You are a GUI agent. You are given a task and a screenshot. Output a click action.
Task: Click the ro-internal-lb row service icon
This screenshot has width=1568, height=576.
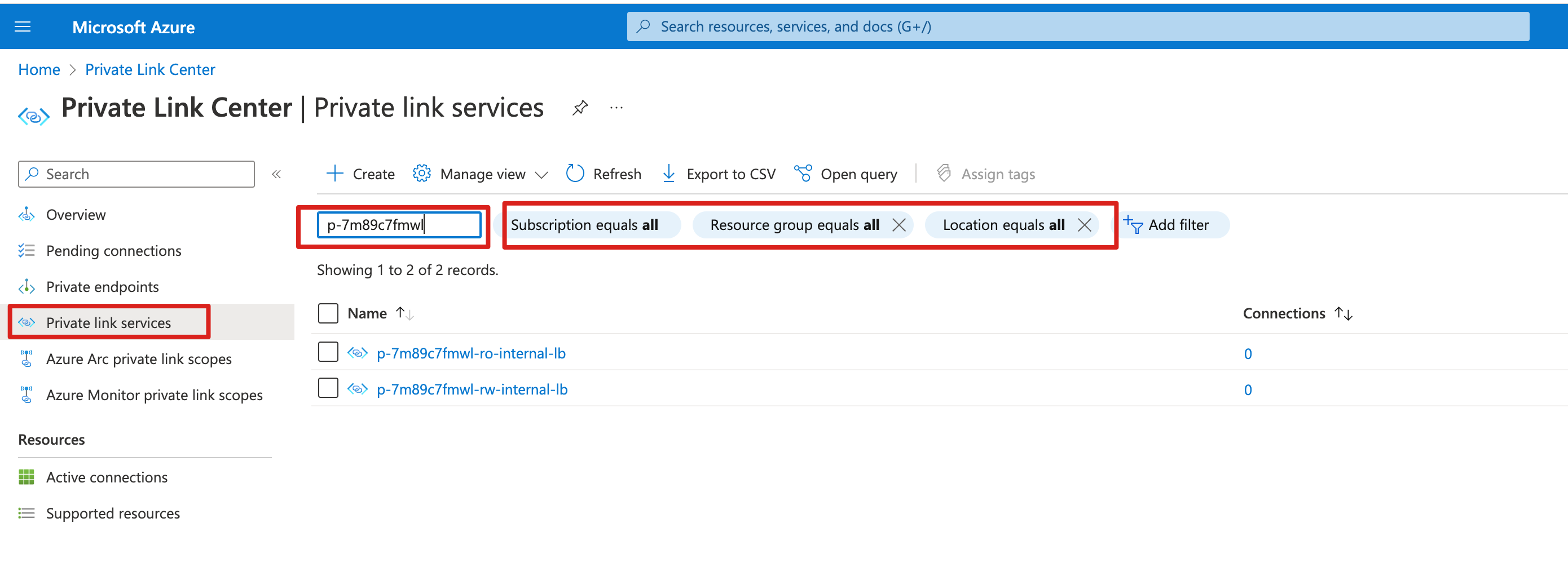pyautogui.click(x=357, y=353)
